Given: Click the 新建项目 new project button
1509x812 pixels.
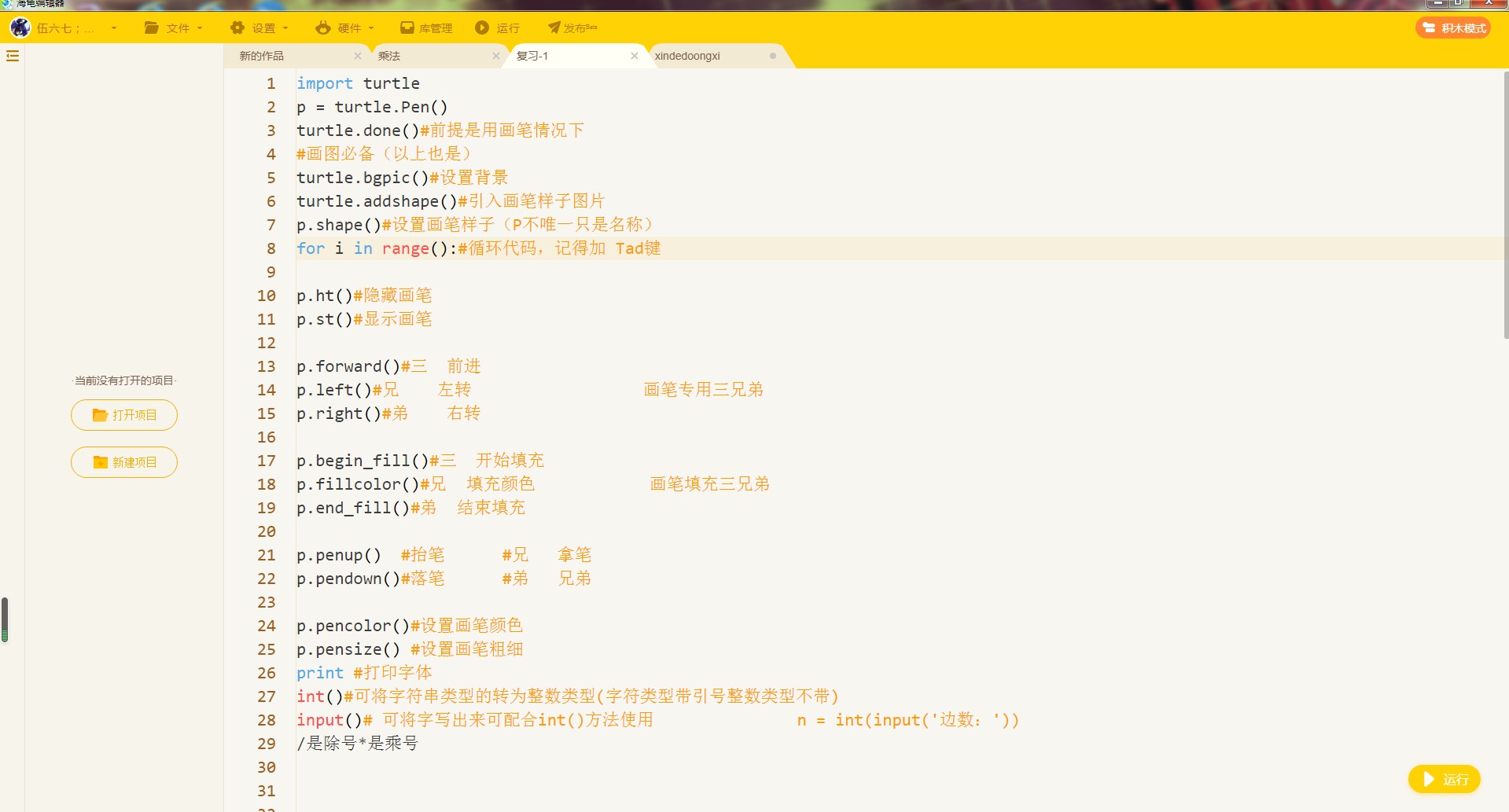Looking at the screenshot, I should pyautogui.click(x=124, y=462).
